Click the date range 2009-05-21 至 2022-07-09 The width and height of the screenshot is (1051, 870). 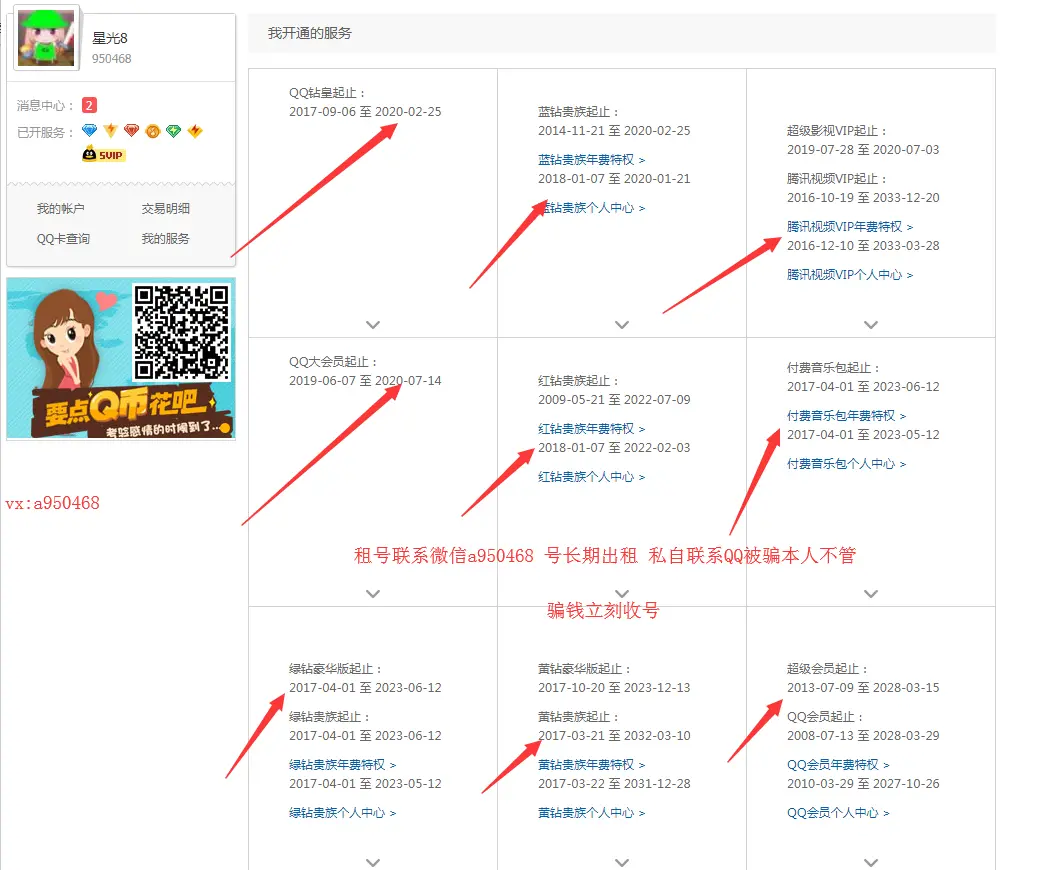click(x=614, y=399)
